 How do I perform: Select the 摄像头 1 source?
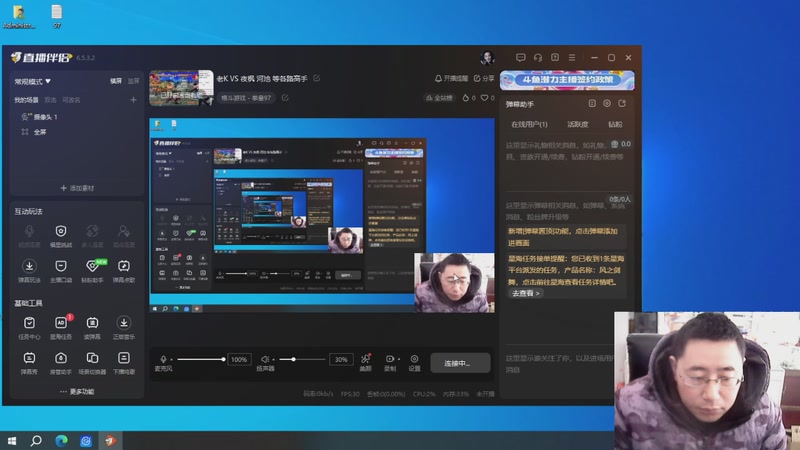click(40, 117)
